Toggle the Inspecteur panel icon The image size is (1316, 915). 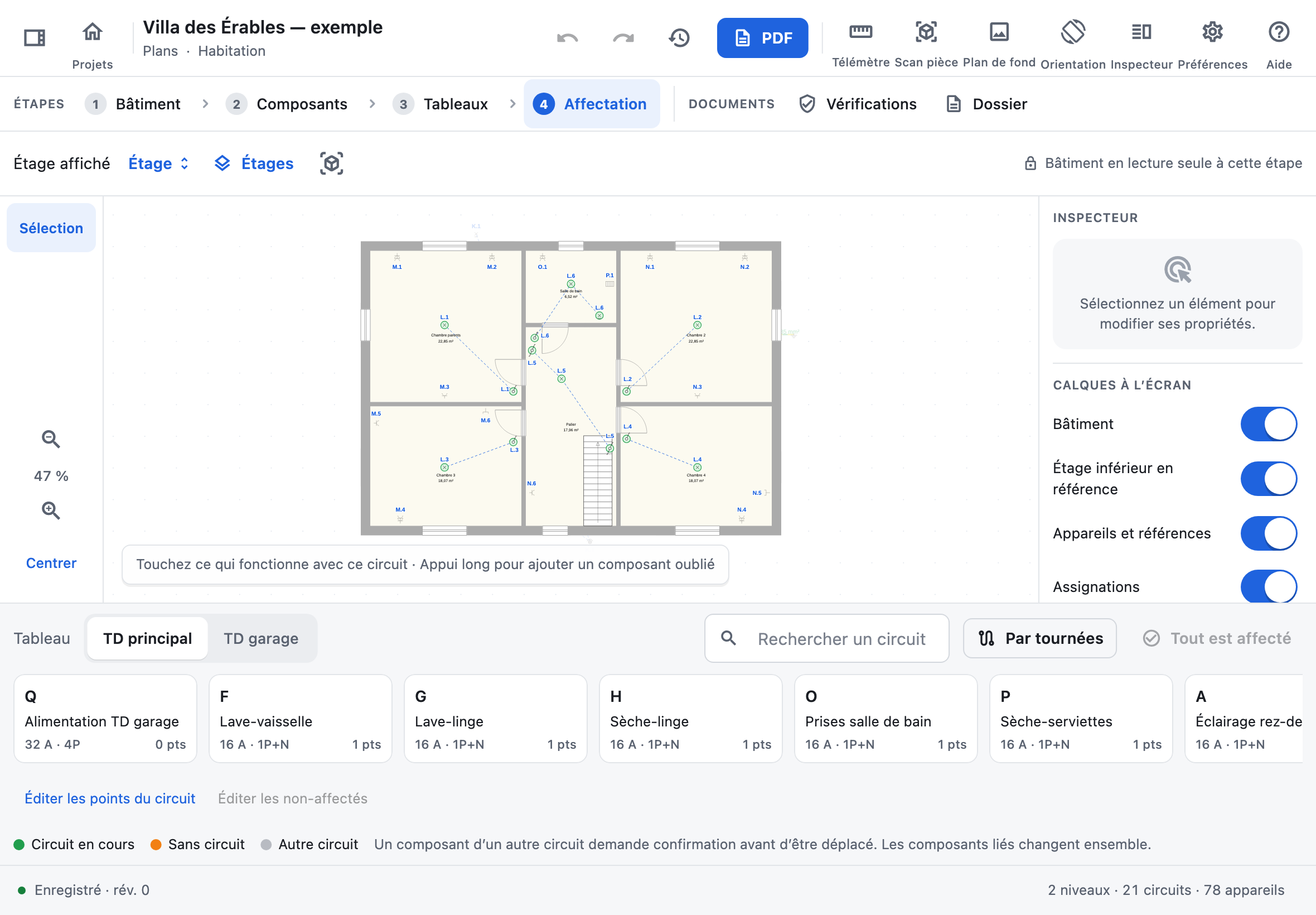(x=1141, y=32)
